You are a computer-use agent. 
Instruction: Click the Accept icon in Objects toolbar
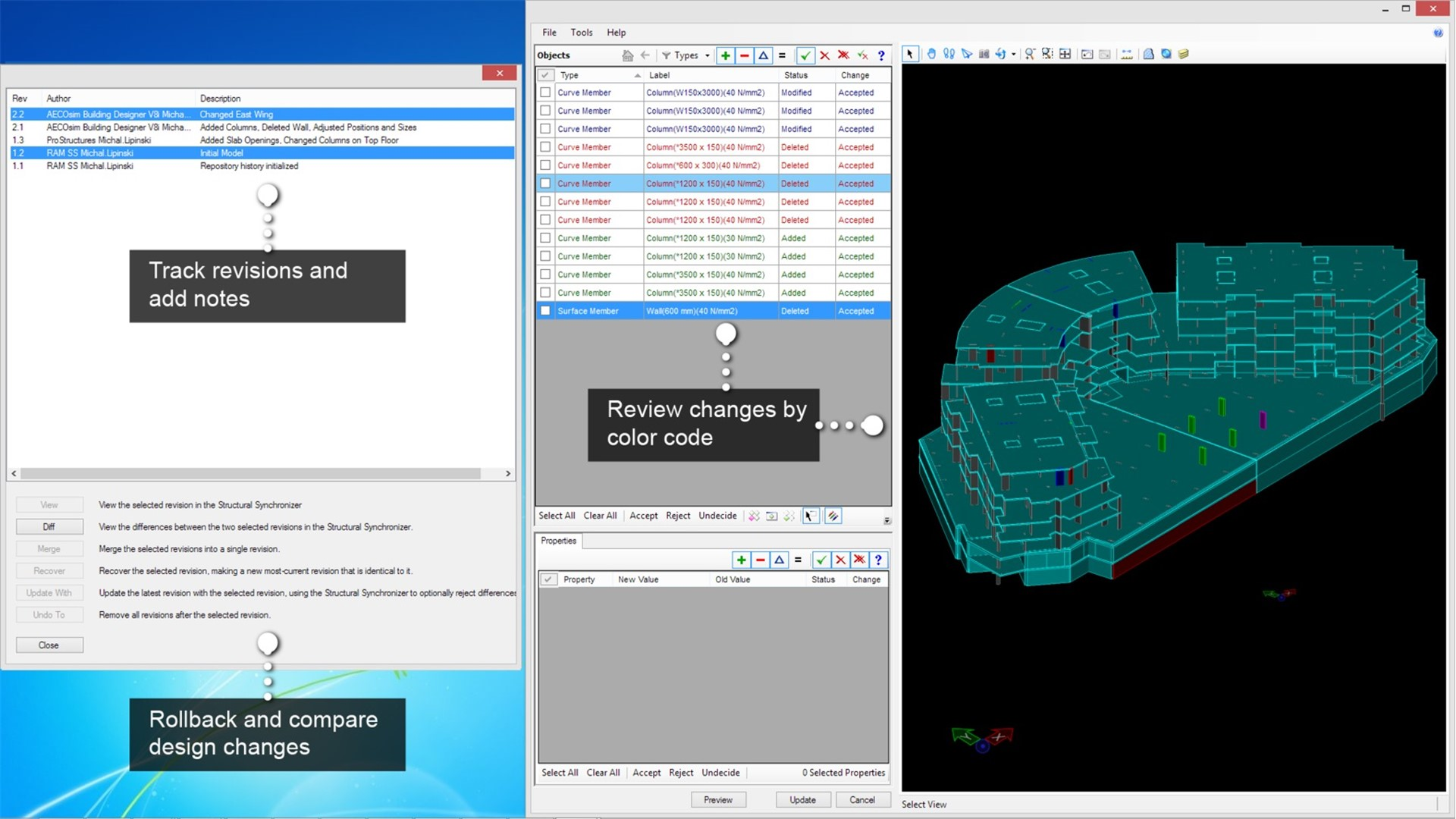[x=805, y=55]
